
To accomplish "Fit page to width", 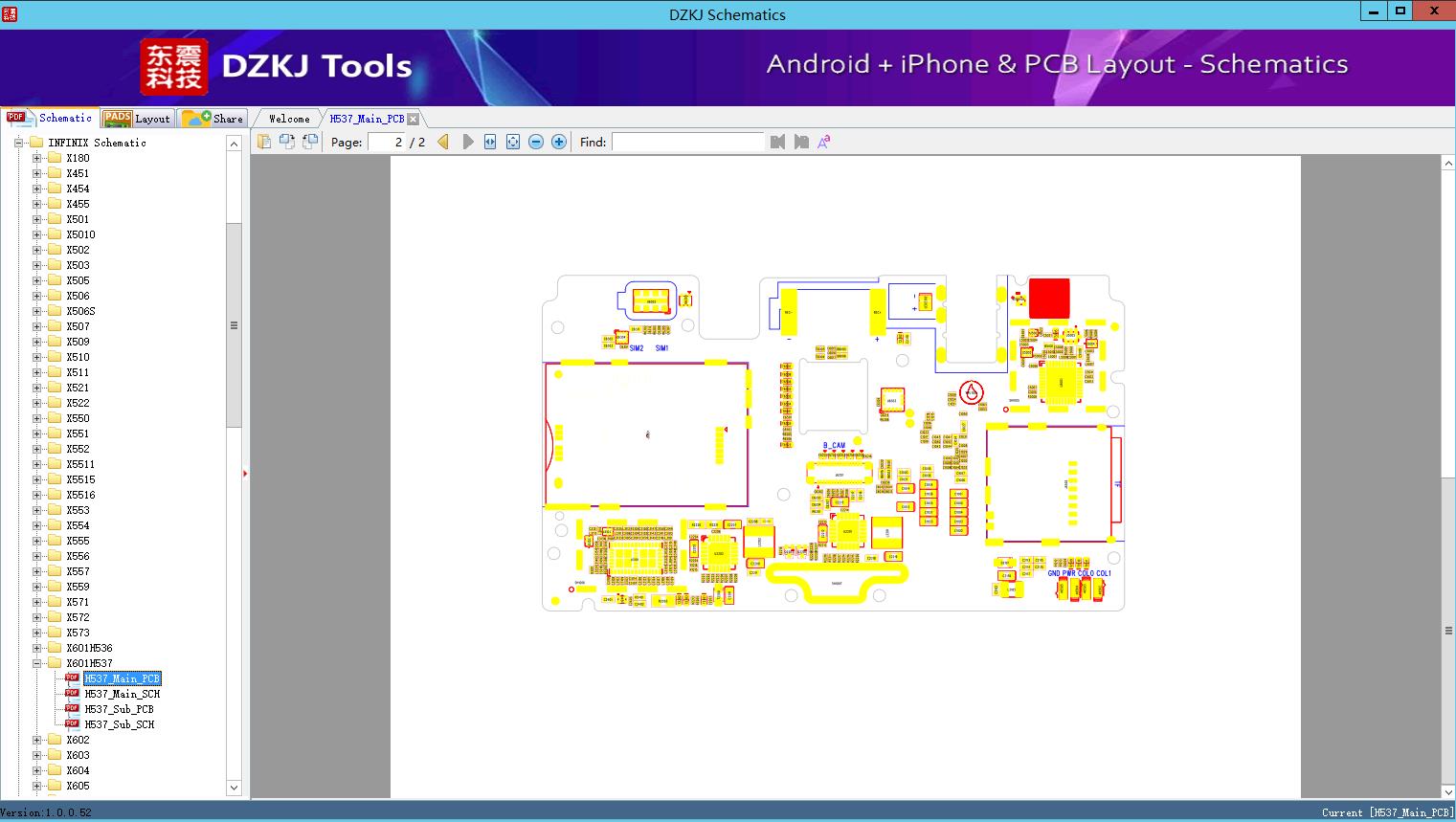I will (x=490, y=142).
